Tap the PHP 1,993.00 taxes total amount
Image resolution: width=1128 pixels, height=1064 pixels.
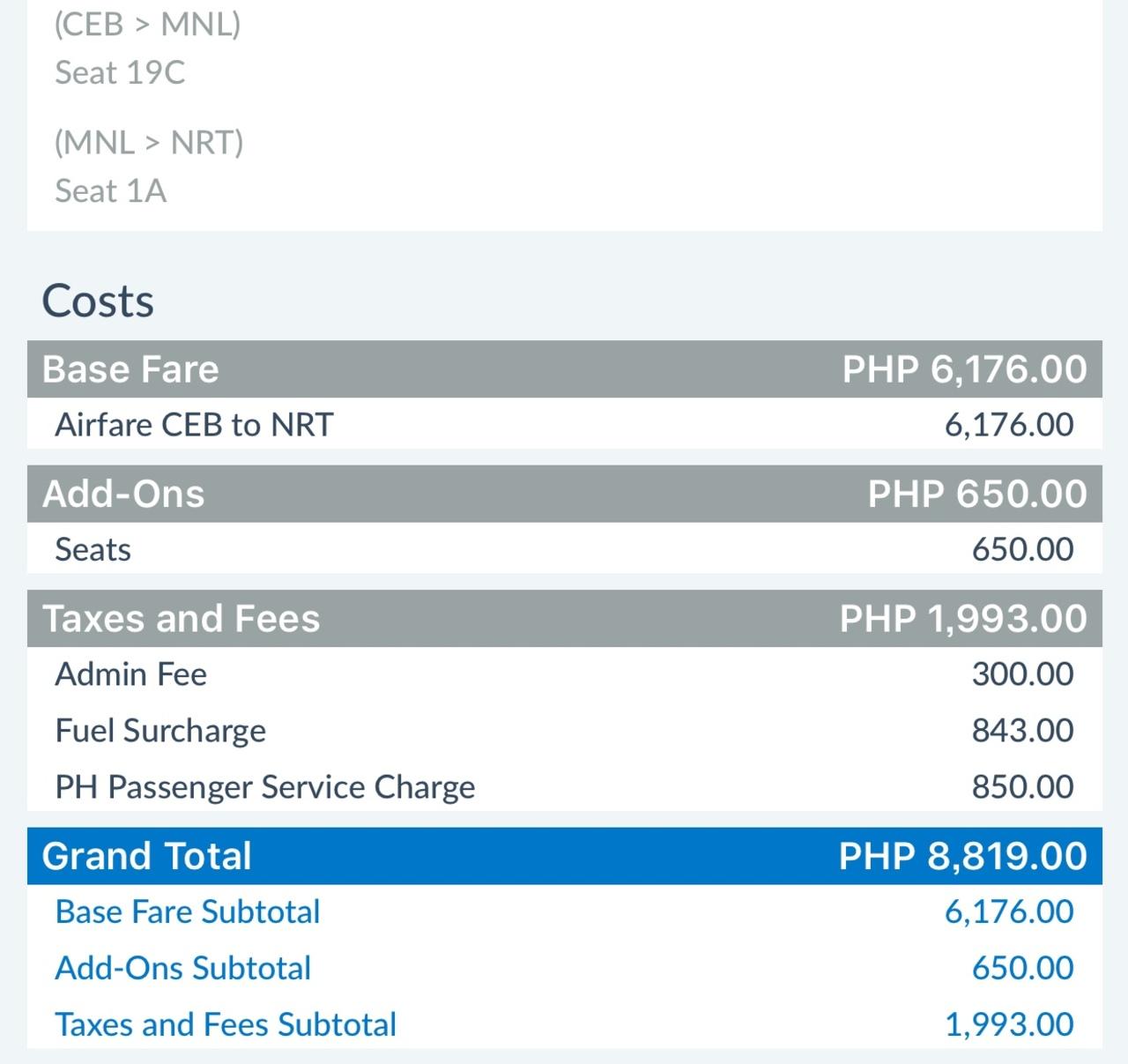pyautogui.click(x=963, y=618)
